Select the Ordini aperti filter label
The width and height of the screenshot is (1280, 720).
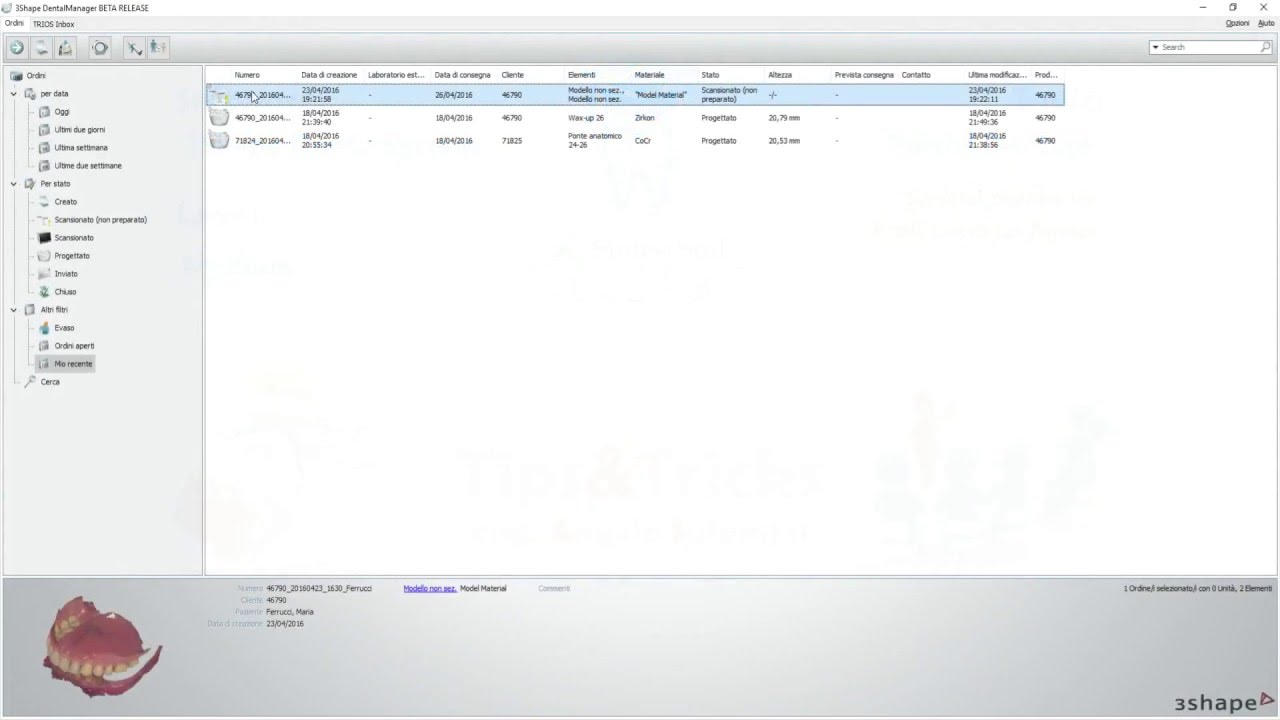pyautogui.click(x=74, y=346)
